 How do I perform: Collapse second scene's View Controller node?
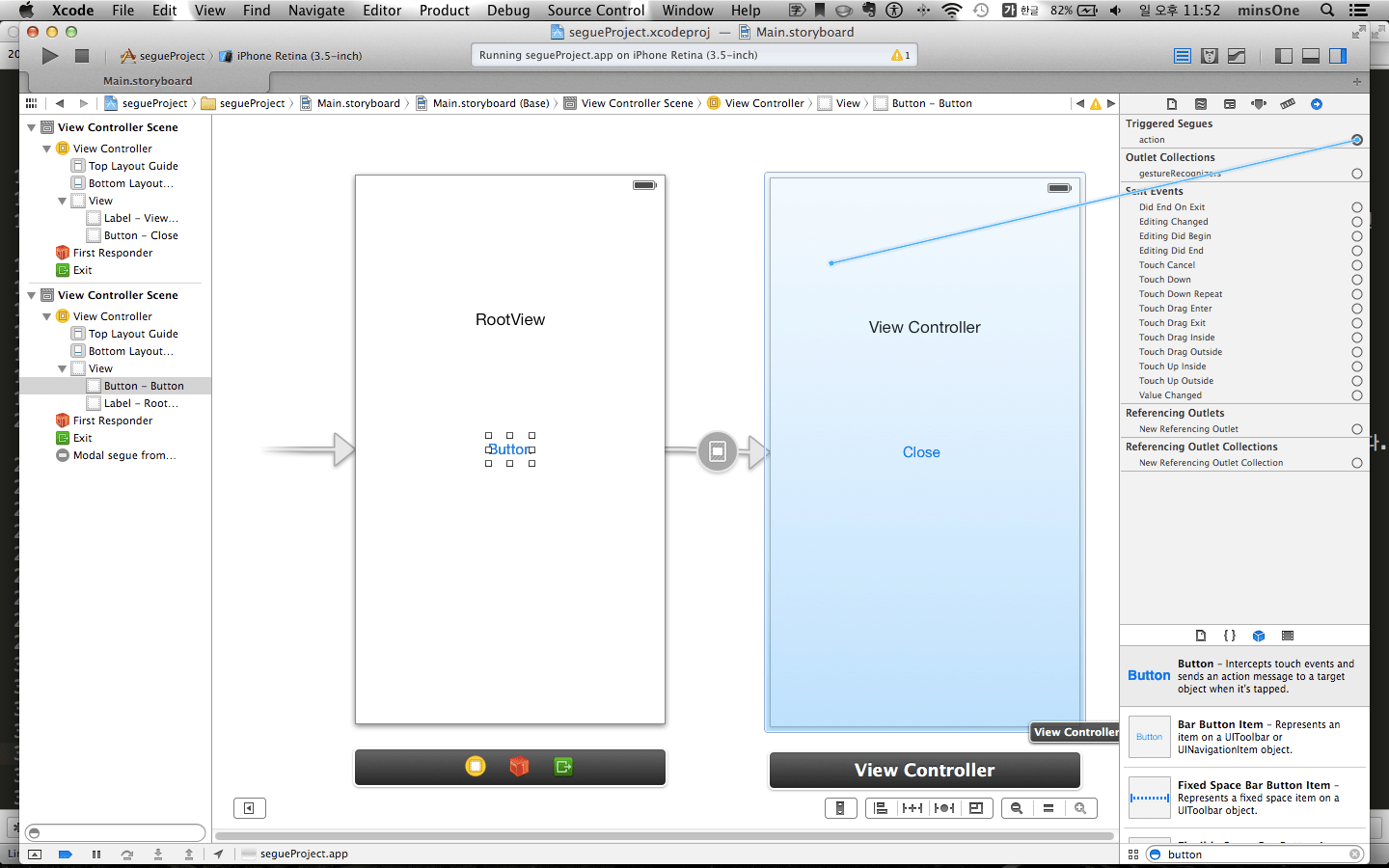(x=47, y=316)
